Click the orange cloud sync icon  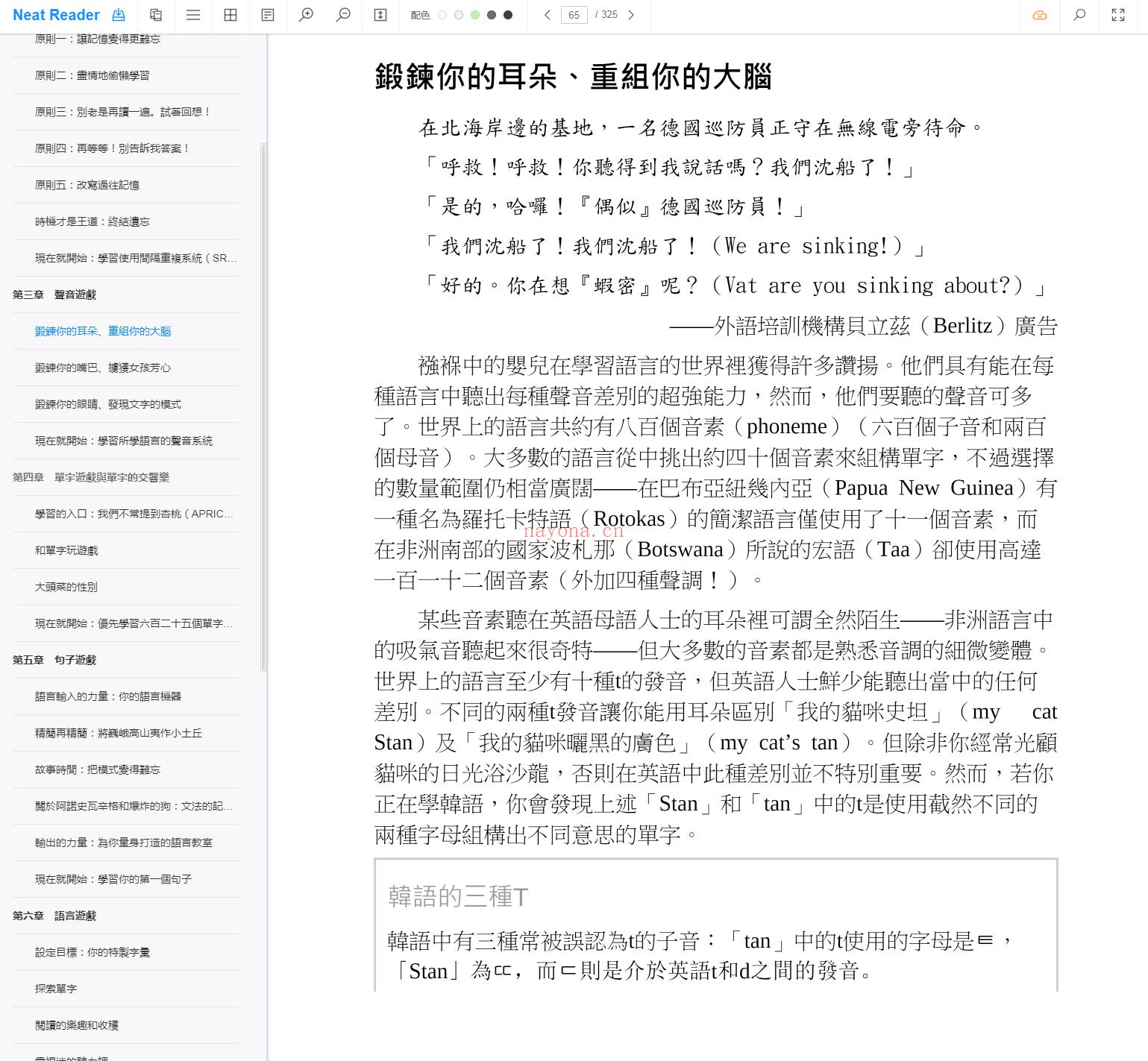(x=1040, y=15)
